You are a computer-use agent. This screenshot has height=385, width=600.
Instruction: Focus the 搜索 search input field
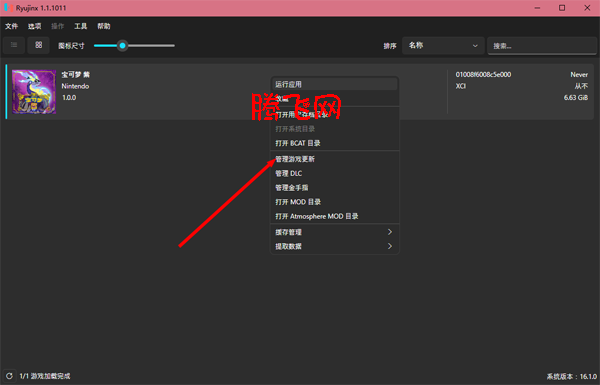[x=542, y=46]
